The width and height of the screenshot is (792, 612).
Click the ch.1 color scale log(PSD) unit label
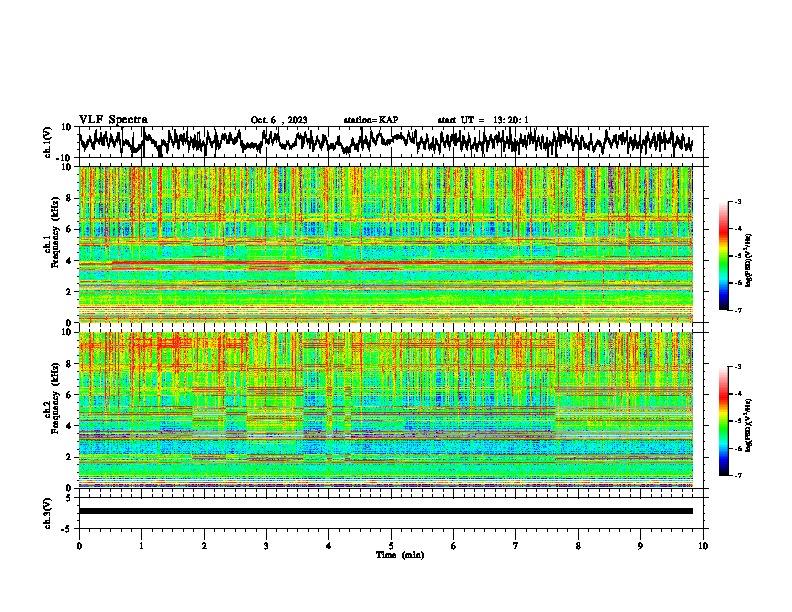pos(749,261)
